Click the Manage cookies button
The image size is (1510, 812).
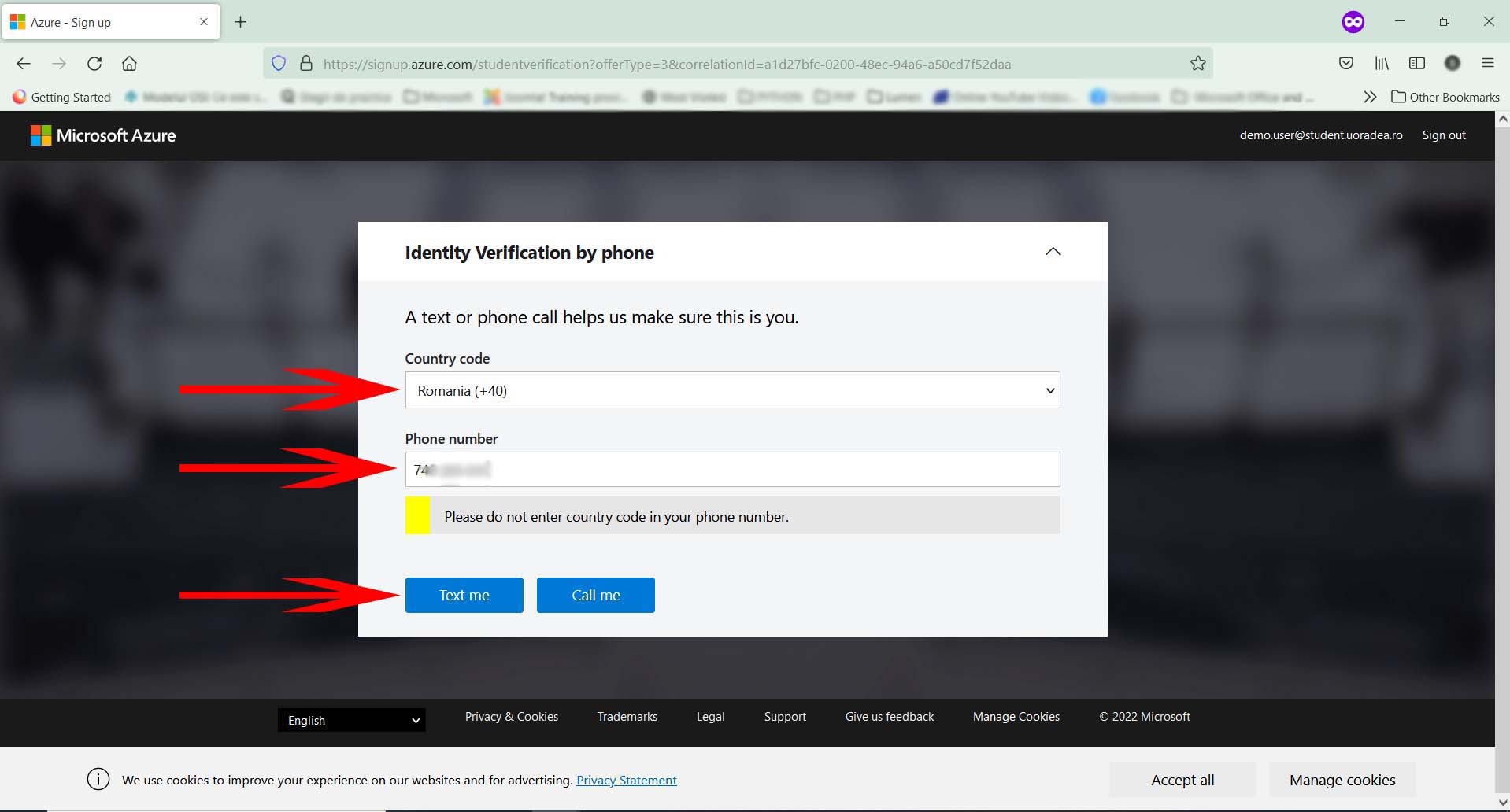1342,780
